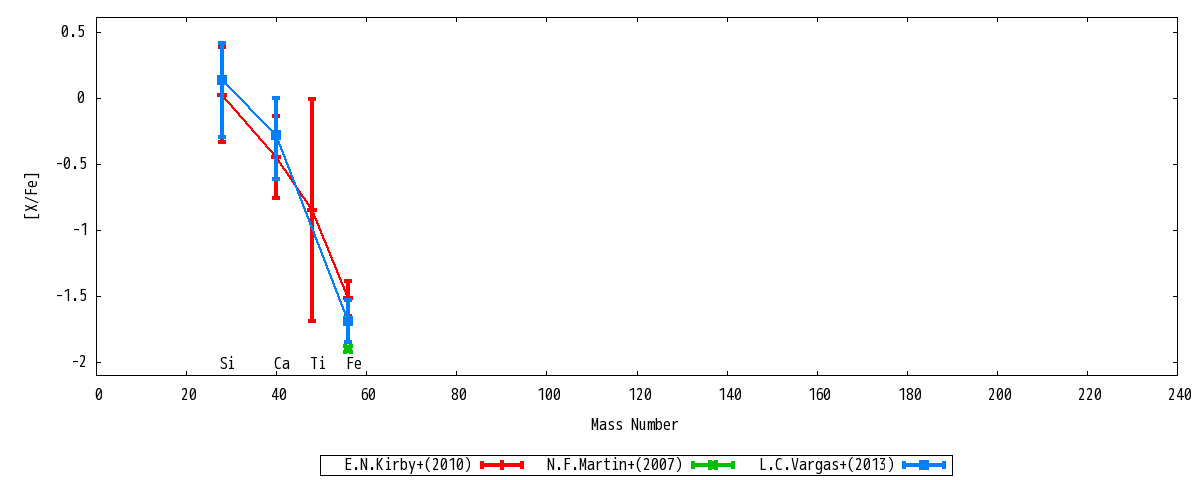Viewport: 1200px width, 480px height.
Task: Click y-axis tick label -1
Action: click(x=78, y=230)
